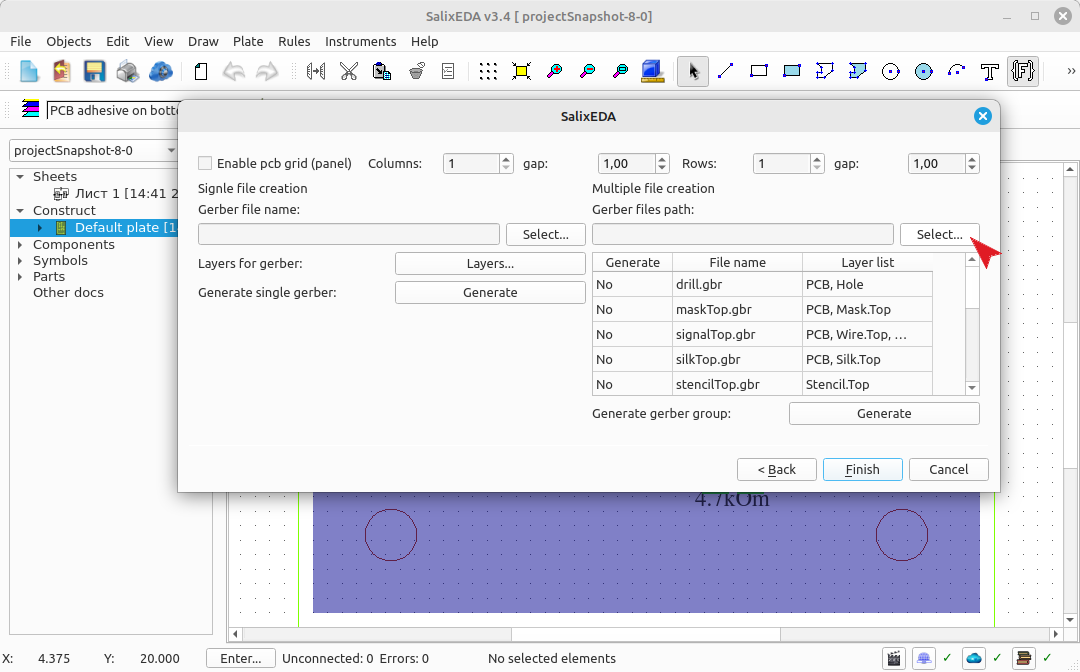Click Select for Gerber file name
This screenshot has height=672, width=1080.
click(x=546, y=234)
